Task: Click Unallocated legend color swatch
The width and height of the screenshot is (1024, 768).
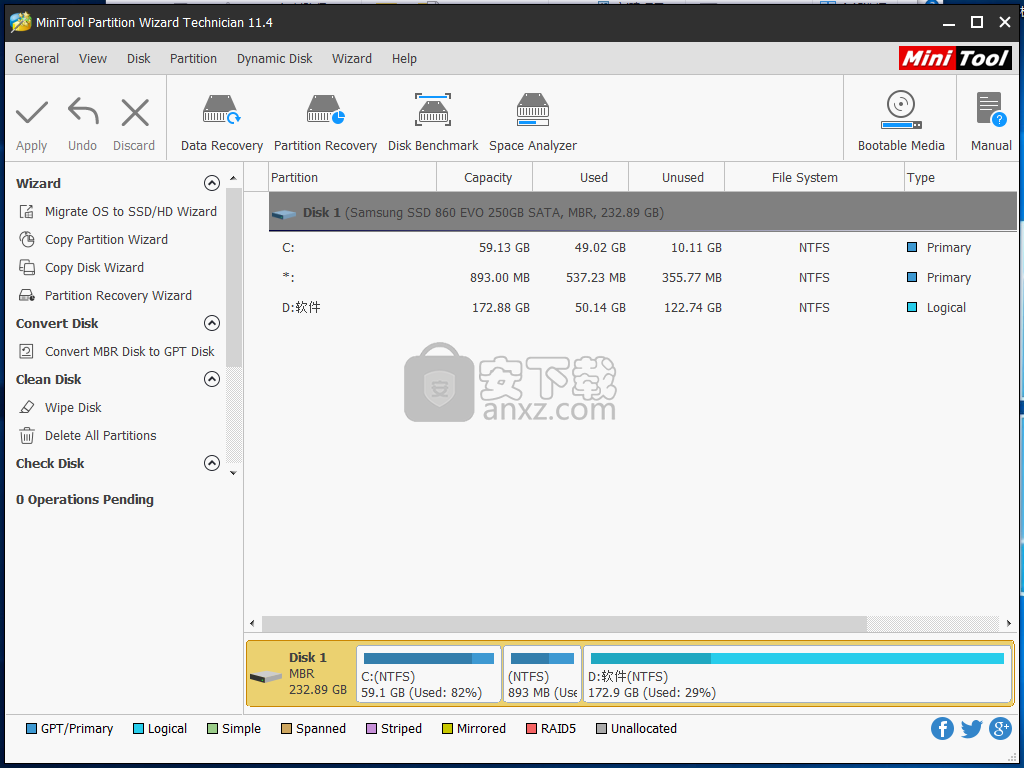Action: click(601, 729)
